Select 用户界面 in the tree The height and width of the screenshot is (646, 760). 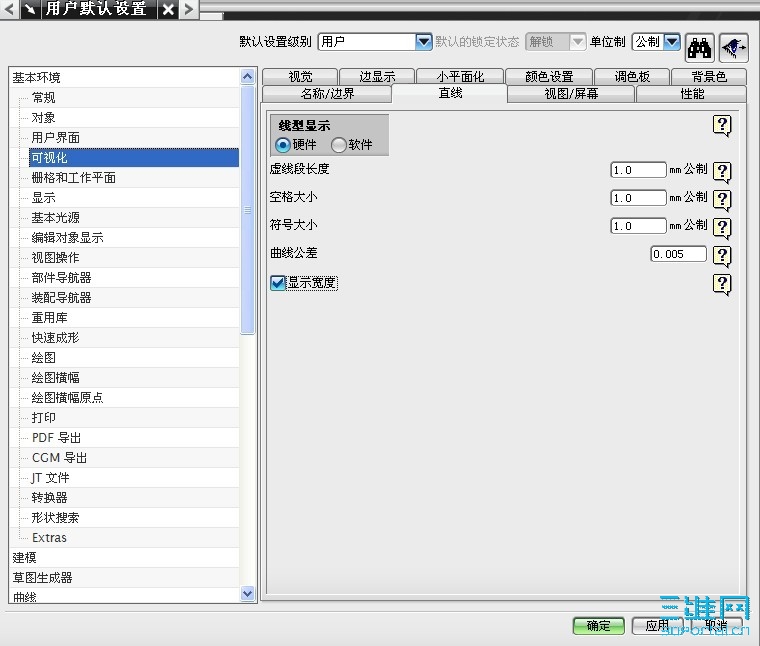[55, 138]
